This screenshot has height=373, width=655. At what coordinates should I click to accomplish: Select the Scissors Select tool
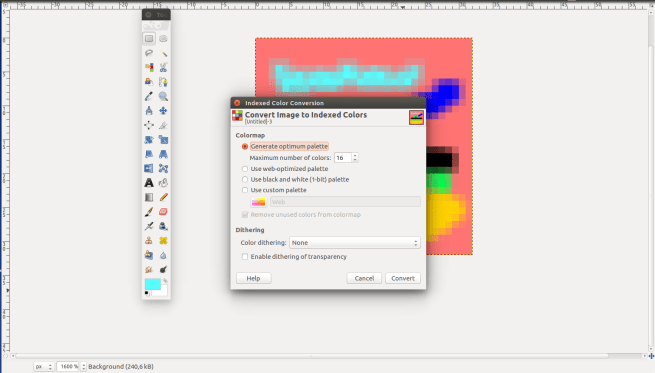click(163, 67)
